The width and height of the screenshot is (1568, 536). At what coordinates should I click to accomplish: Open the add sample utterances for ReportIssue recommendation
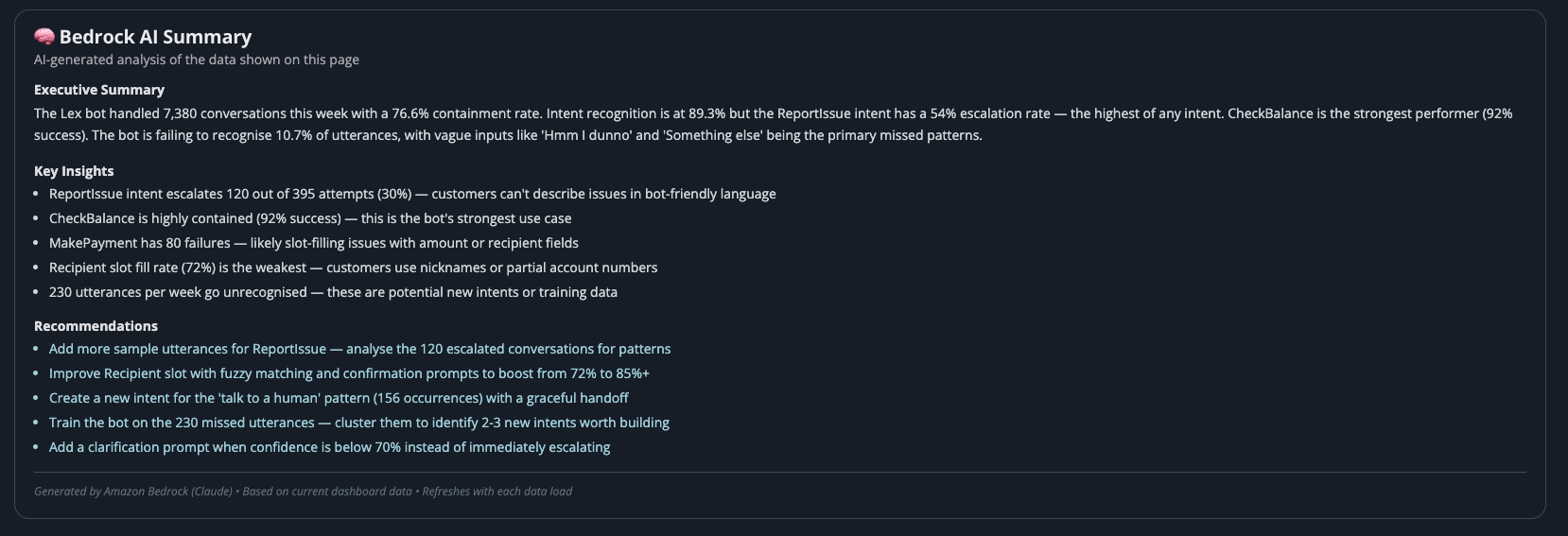coord(359,349)
